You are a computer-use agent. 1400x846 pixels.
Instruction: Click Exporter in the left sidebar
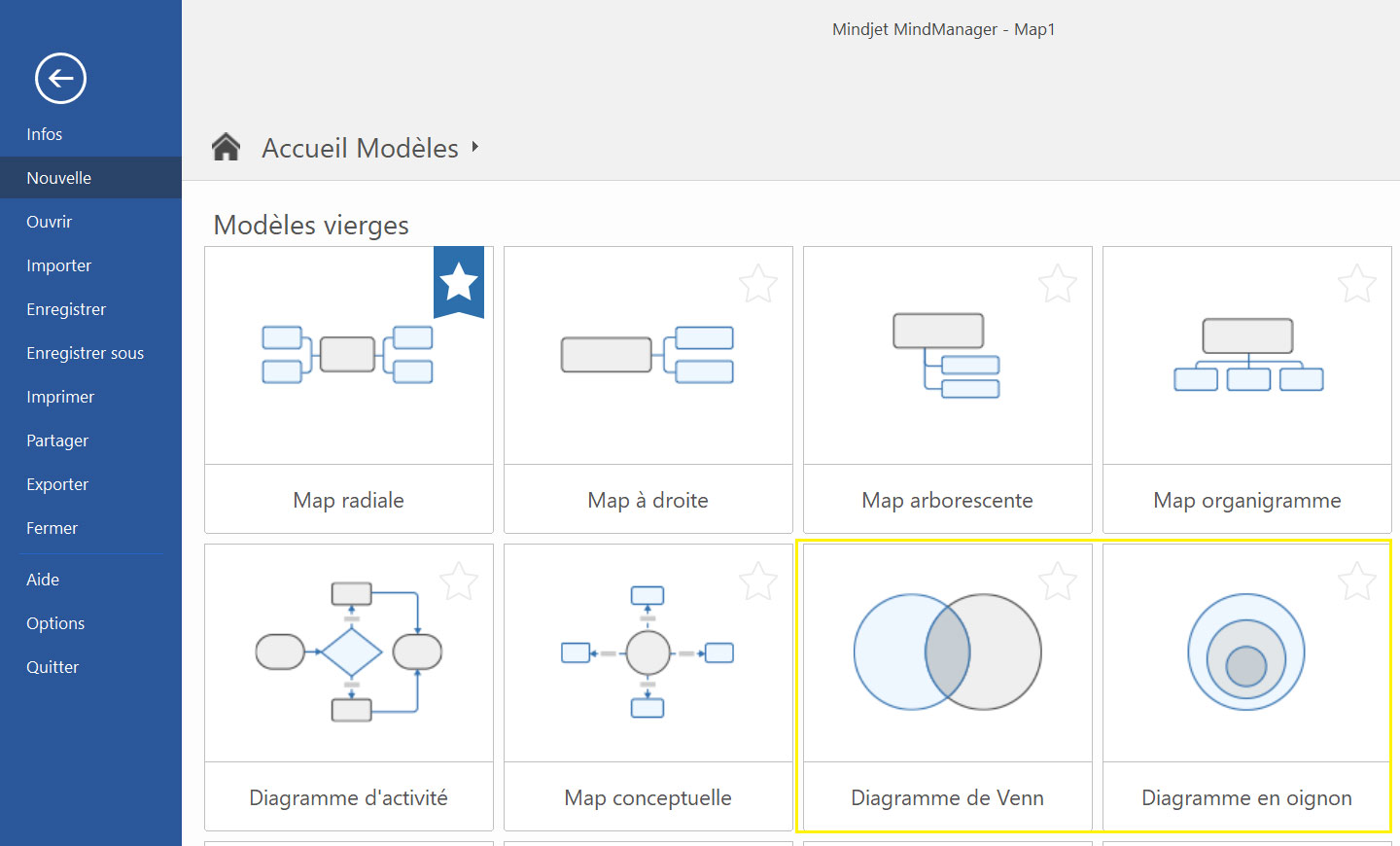[57, 484]
